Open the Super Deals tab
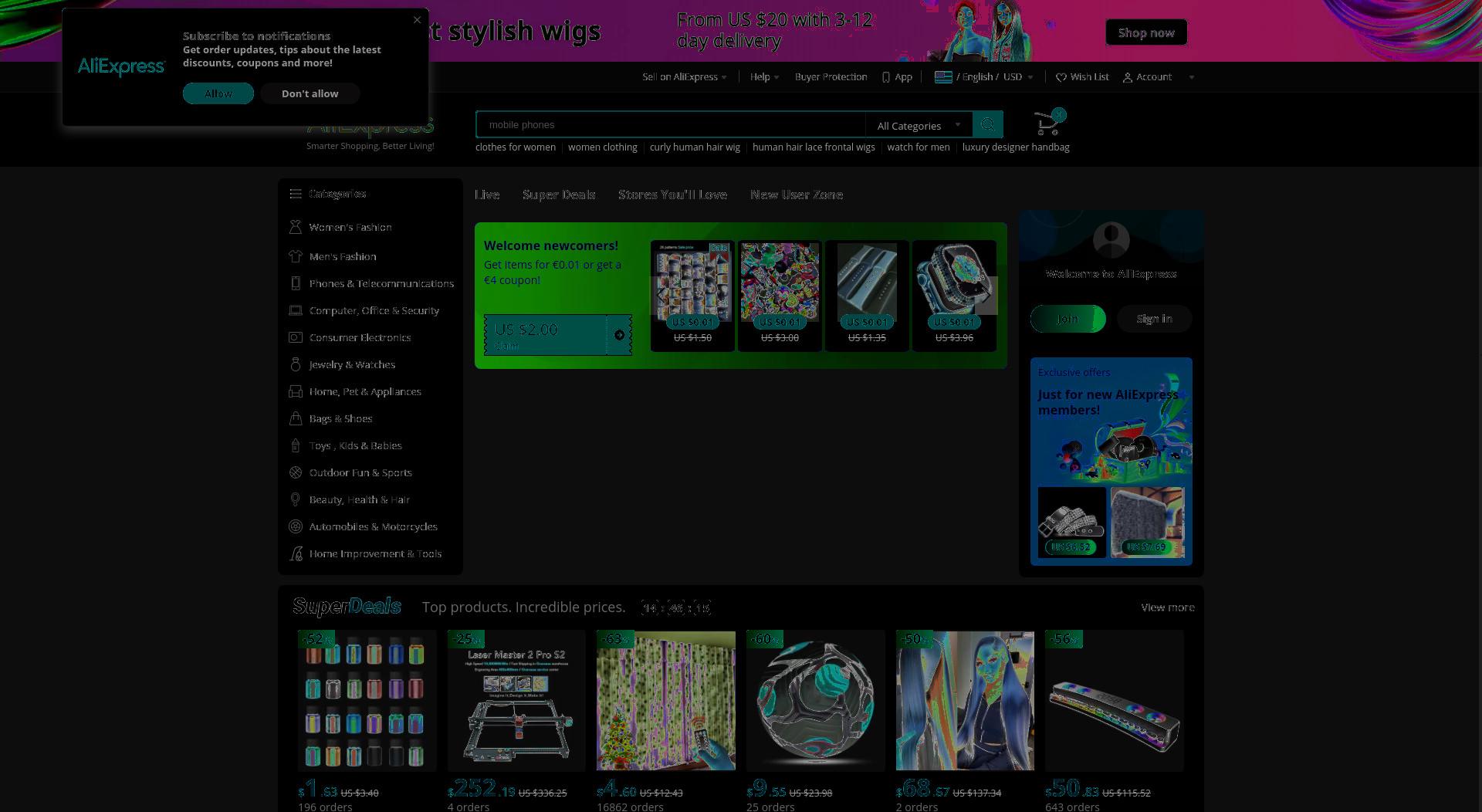Viewport: 1482px width, 812px height. (559, 195)
